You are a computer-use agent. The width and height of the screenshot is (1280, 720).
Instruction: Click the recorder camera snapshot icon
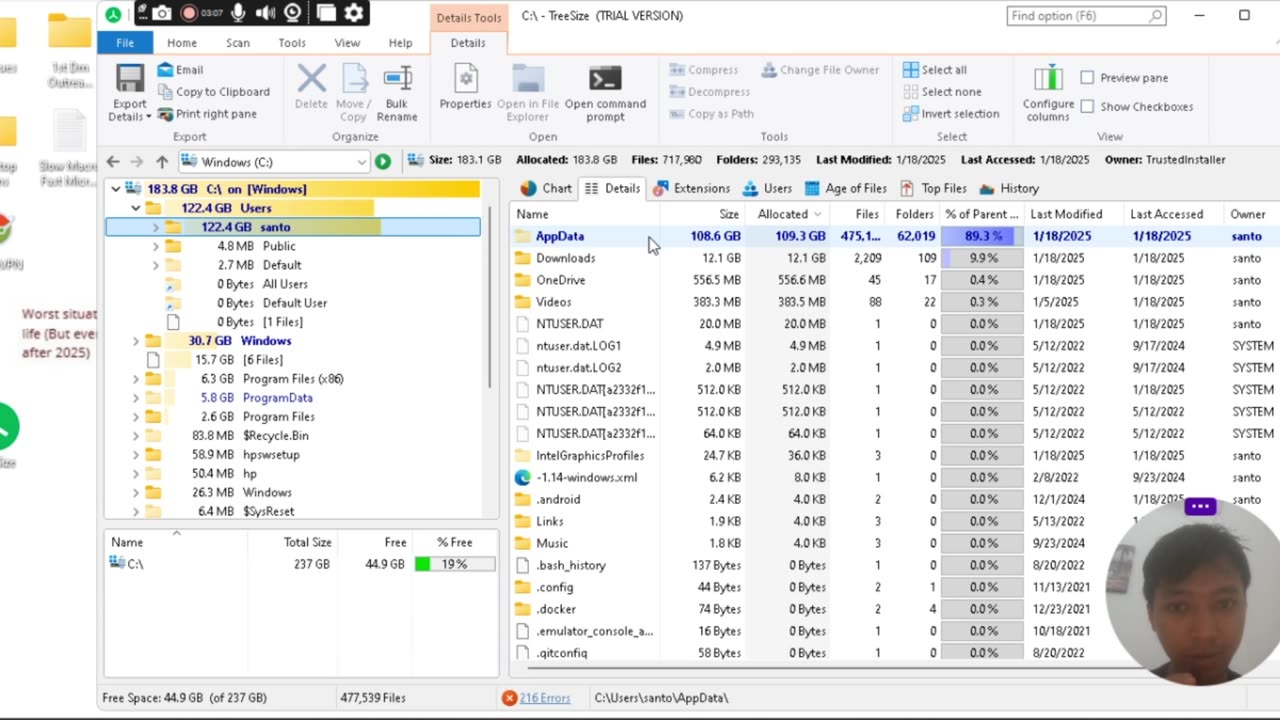tap(162, 13)
